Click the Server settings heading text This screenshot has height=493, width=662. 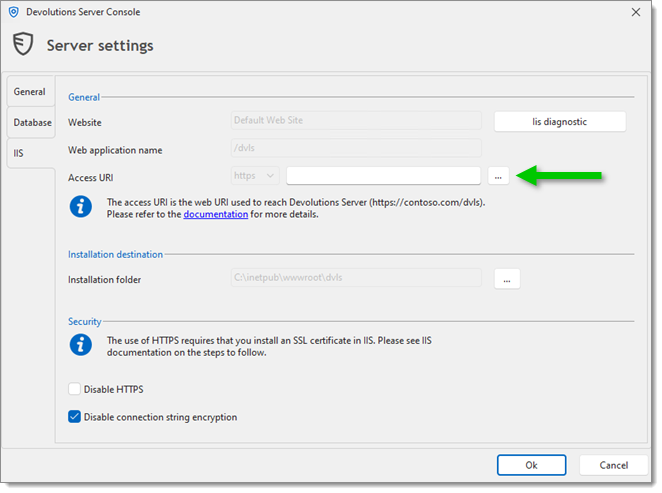point(100,46)
